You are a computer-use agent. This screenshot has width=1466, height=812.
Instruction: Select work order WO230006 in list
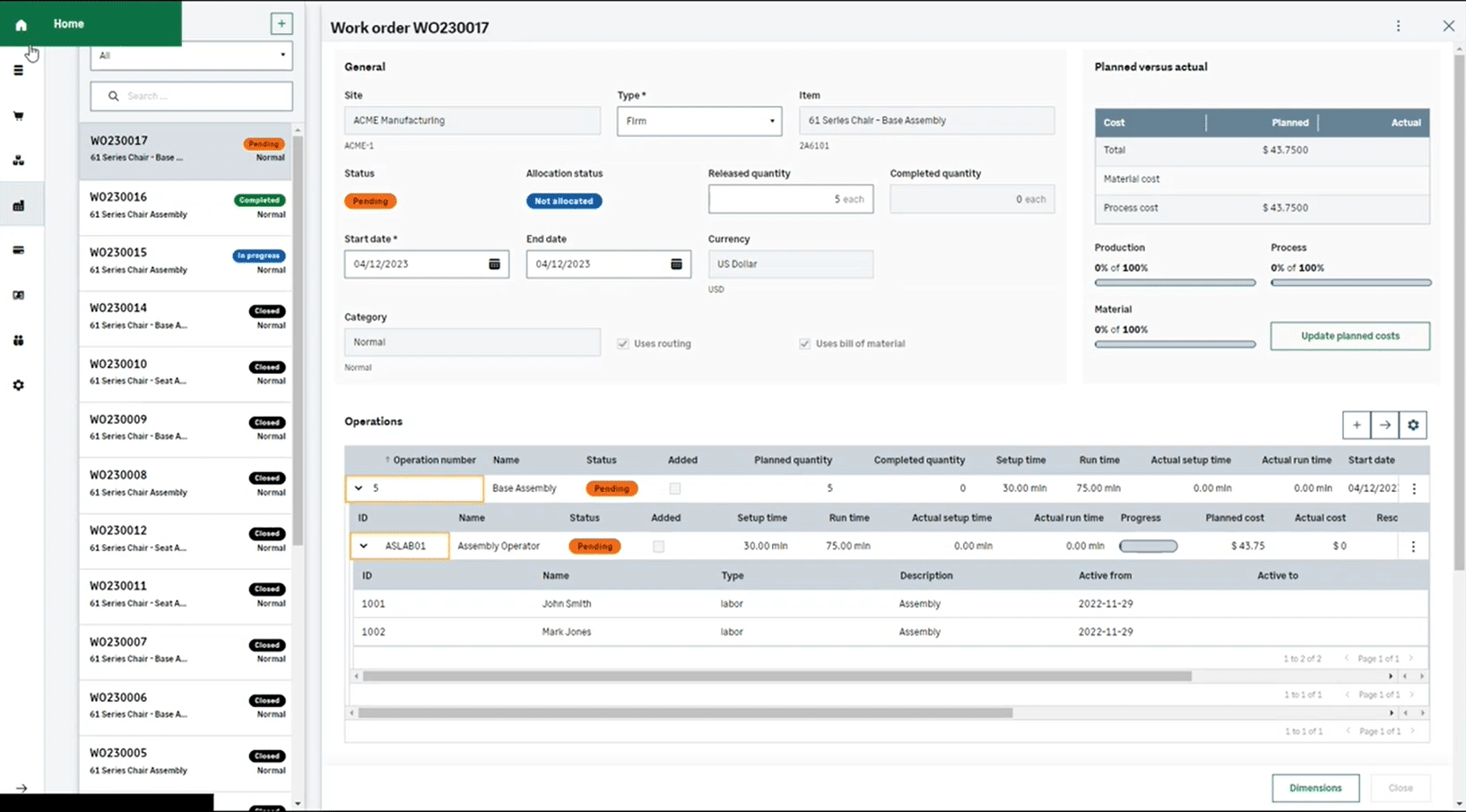tap(186, 706)
